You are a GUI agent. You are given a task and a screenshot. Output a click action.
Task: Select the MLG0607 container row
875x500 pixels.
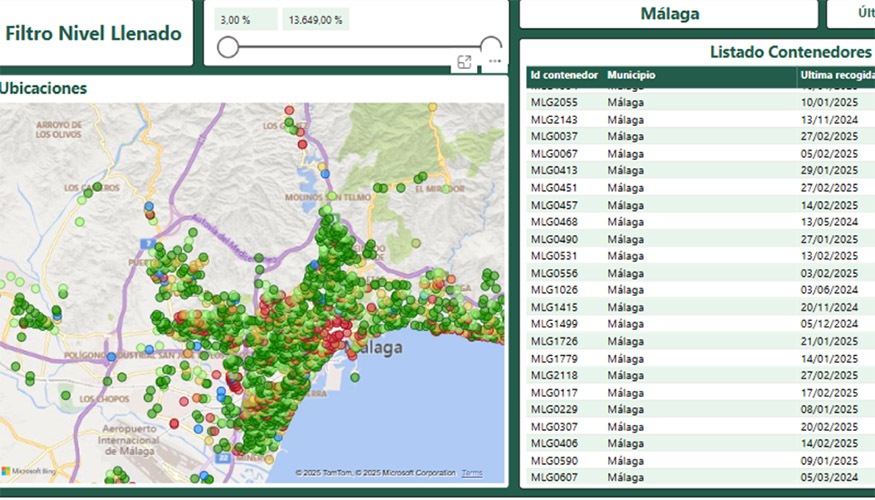pos(554,477)
